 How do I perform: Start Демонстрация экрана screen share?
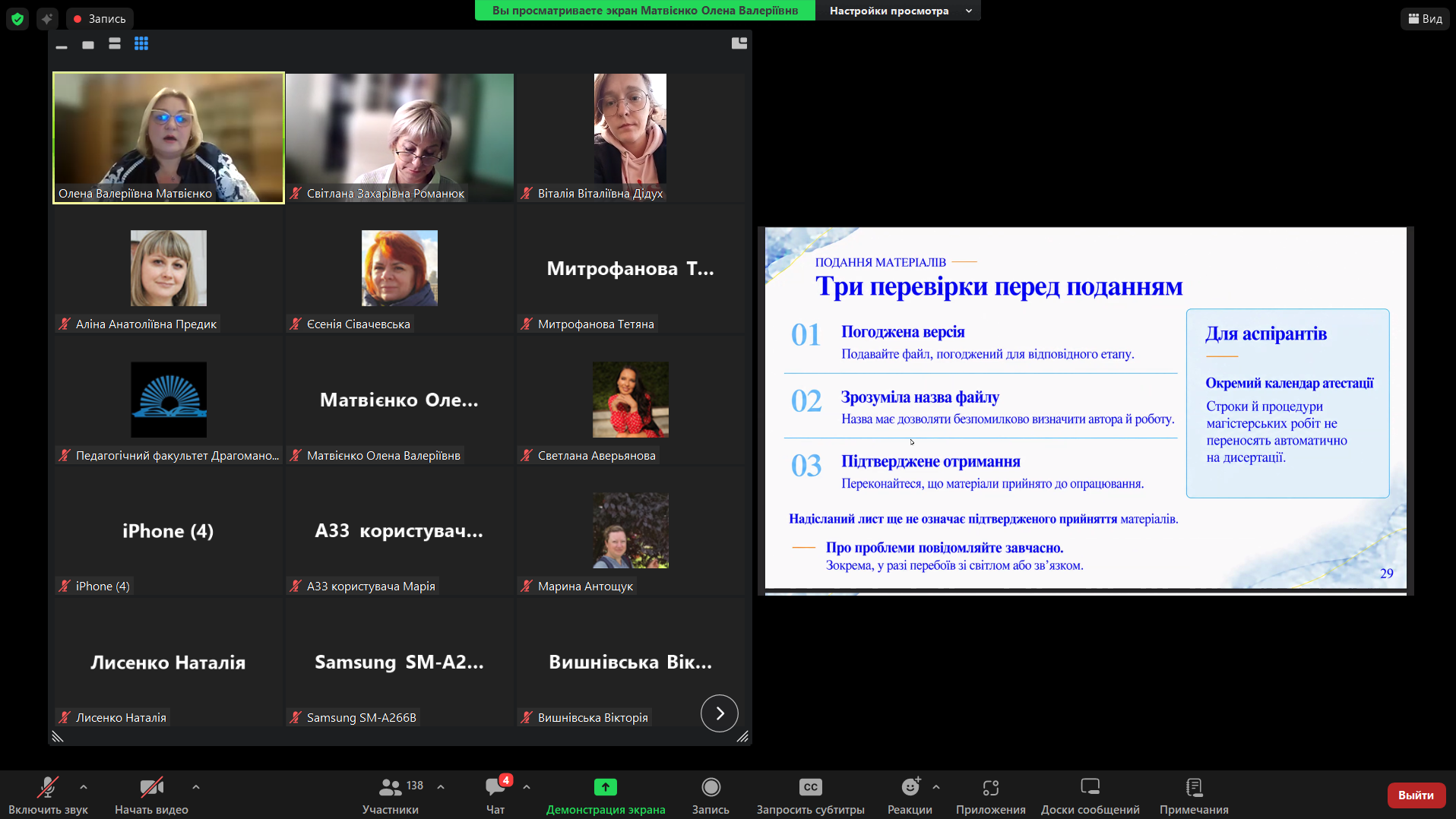[x=606, y=795]
